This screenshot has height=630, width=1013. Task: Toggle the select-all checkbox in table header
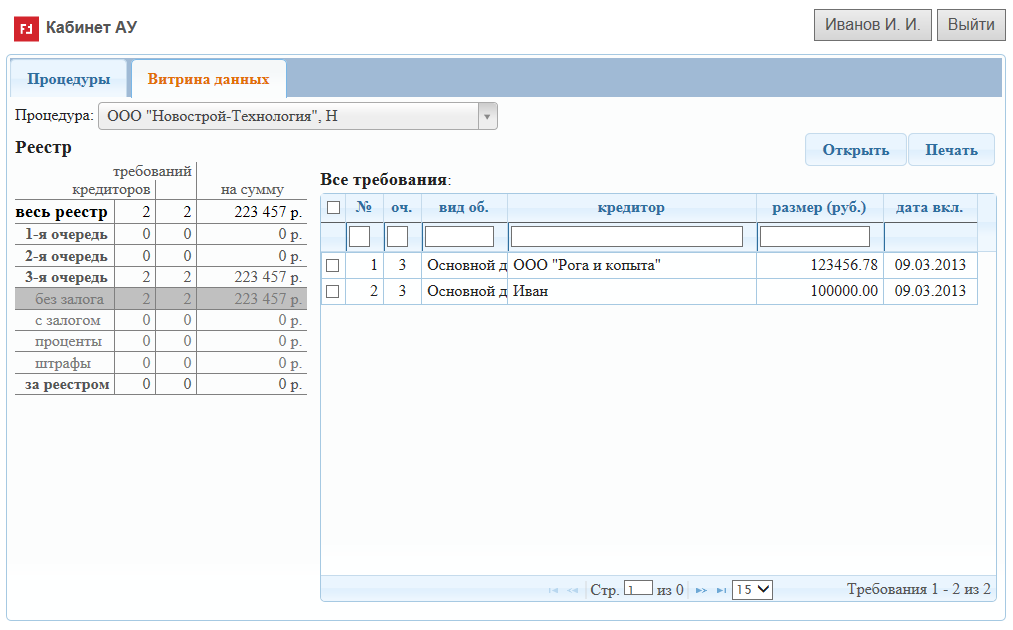(334, 208)
